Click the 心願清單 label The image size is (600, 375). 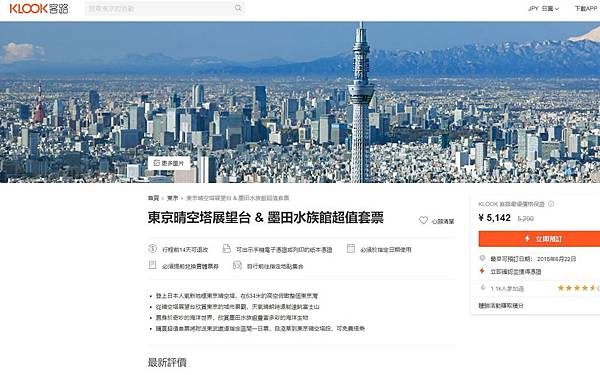[x=443, y=221]
